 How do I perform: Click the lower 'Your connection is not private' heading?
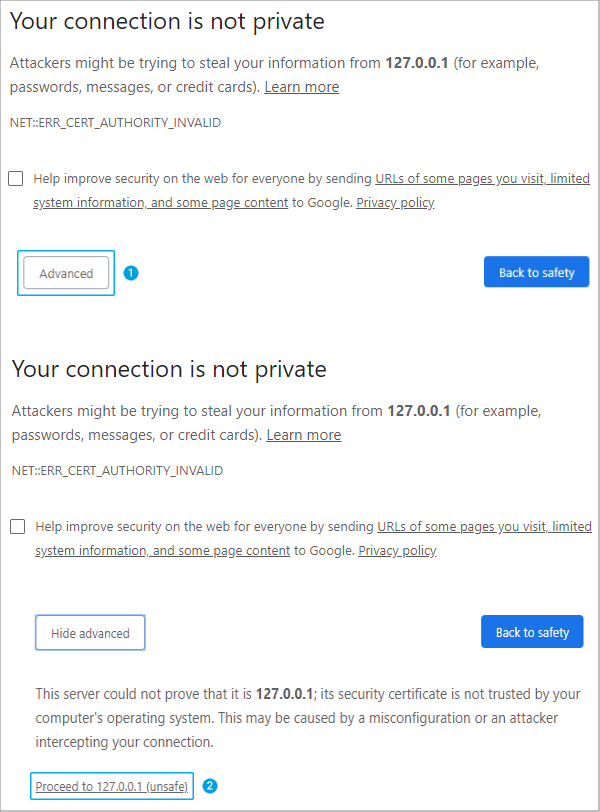point(169,369)
